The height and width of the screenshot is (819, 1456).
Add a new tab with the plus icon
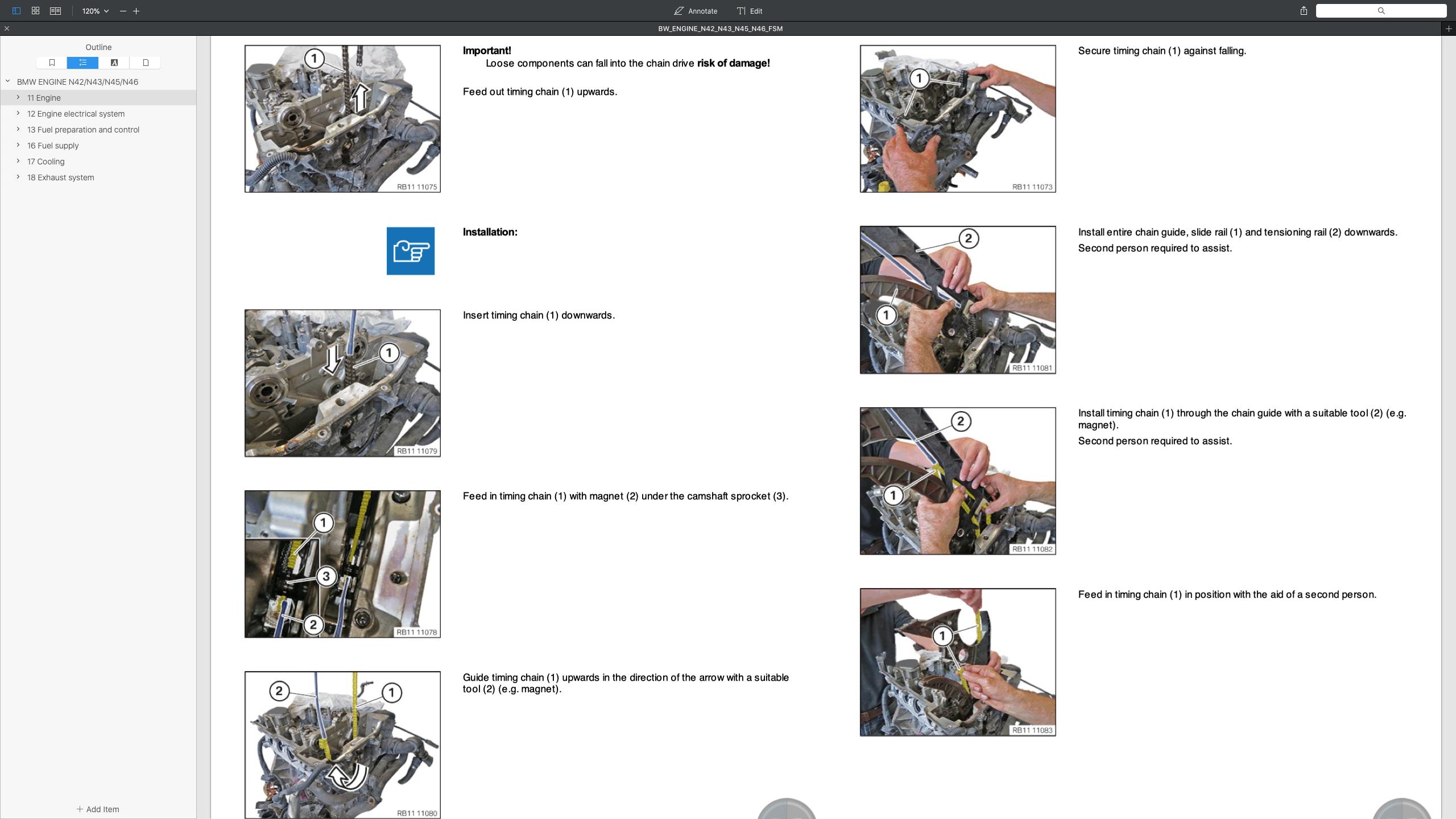click(1449, 28)
